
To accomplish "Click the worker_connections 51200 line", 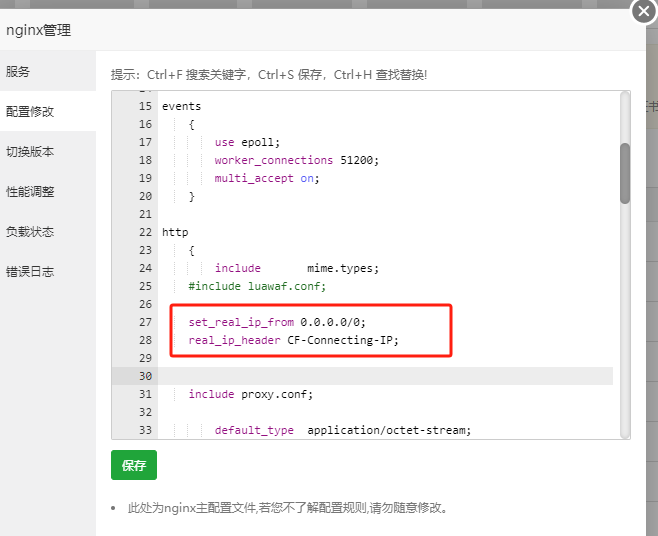I will [x=297, y=160].
